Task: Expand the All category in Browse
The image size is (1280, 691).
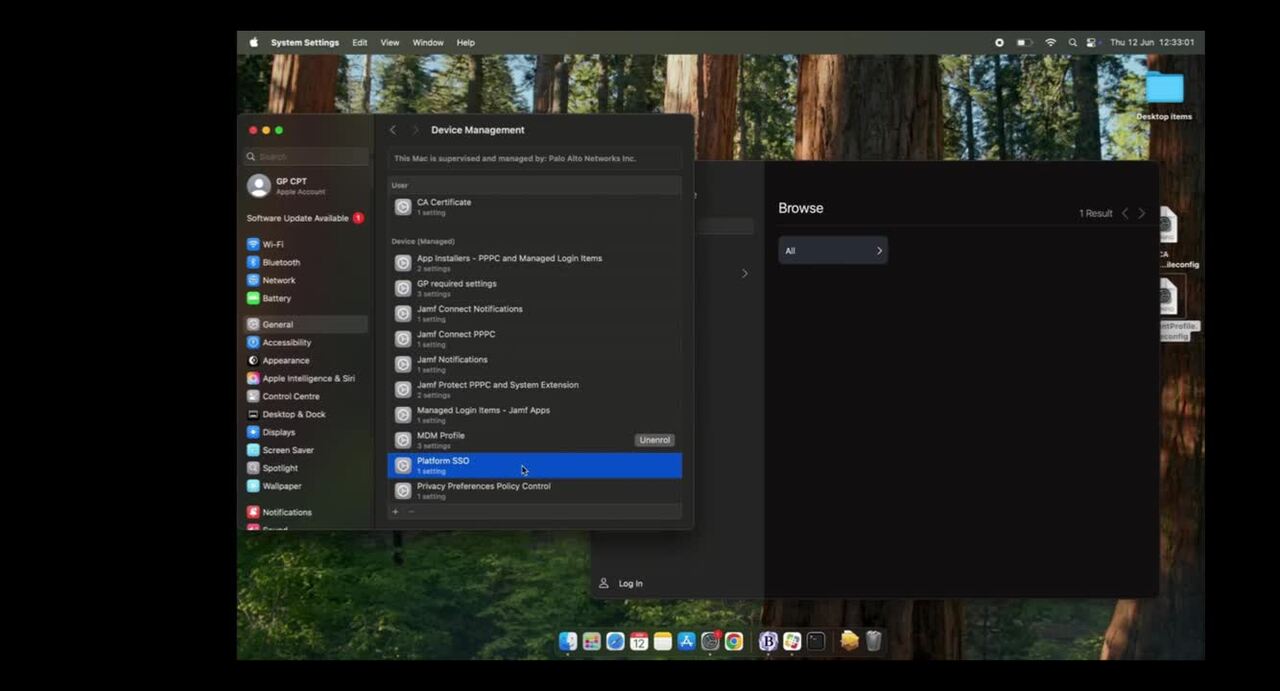Action: (x=833, y=251)
